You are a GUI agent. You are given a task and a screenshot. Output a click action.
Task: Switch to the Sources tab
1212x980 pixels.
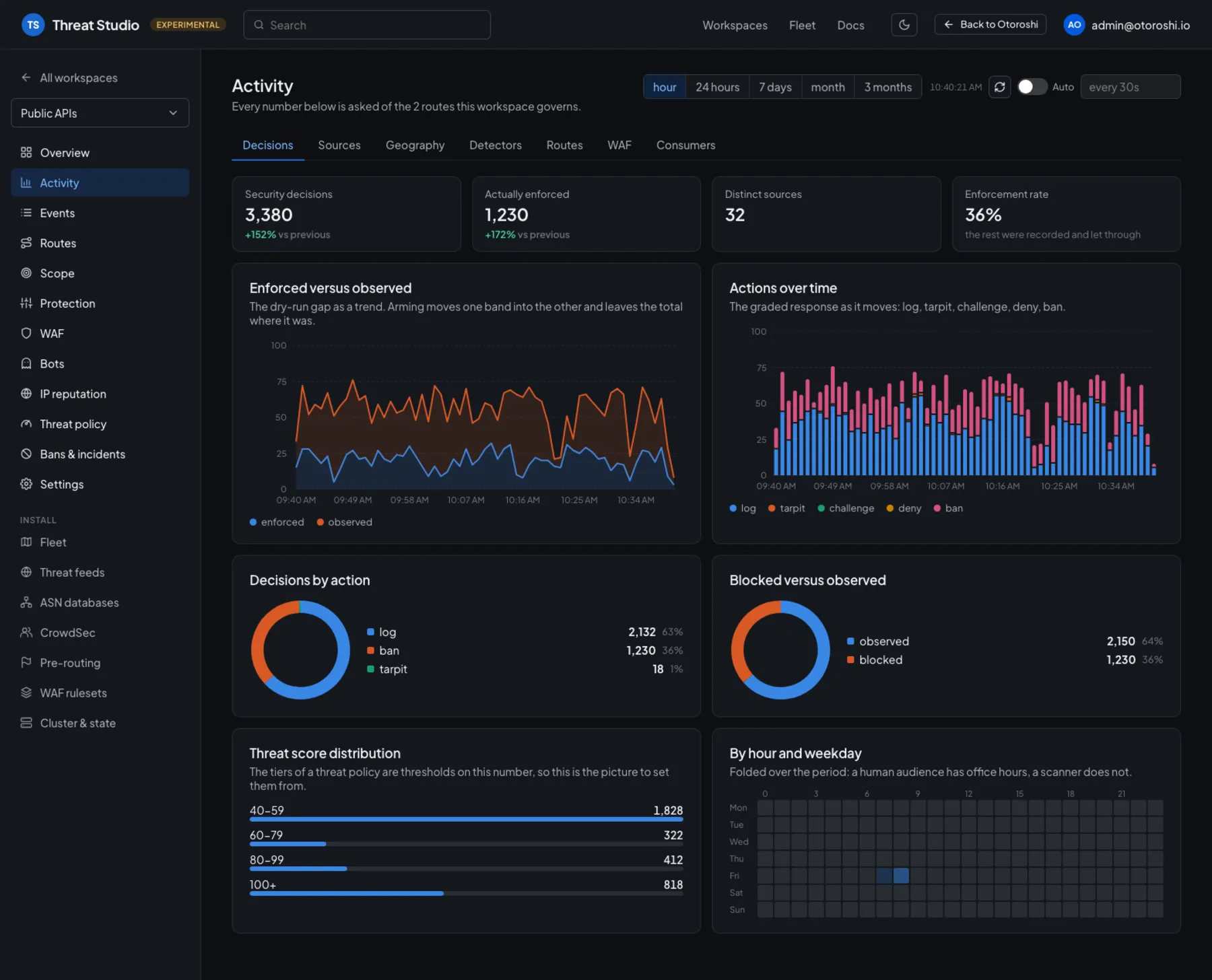[339, 145]
